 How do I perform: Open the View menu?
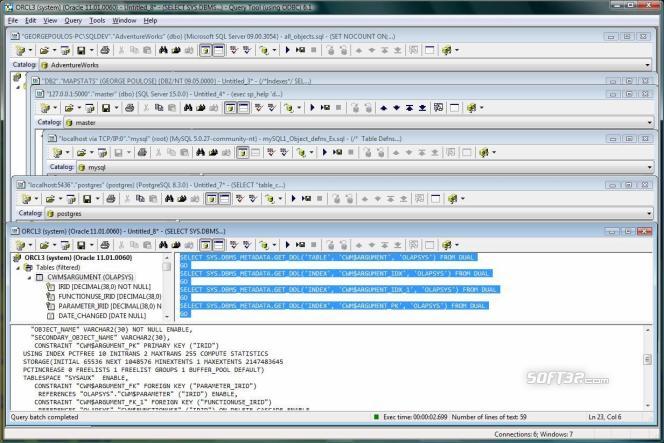[x=50, y=20]
